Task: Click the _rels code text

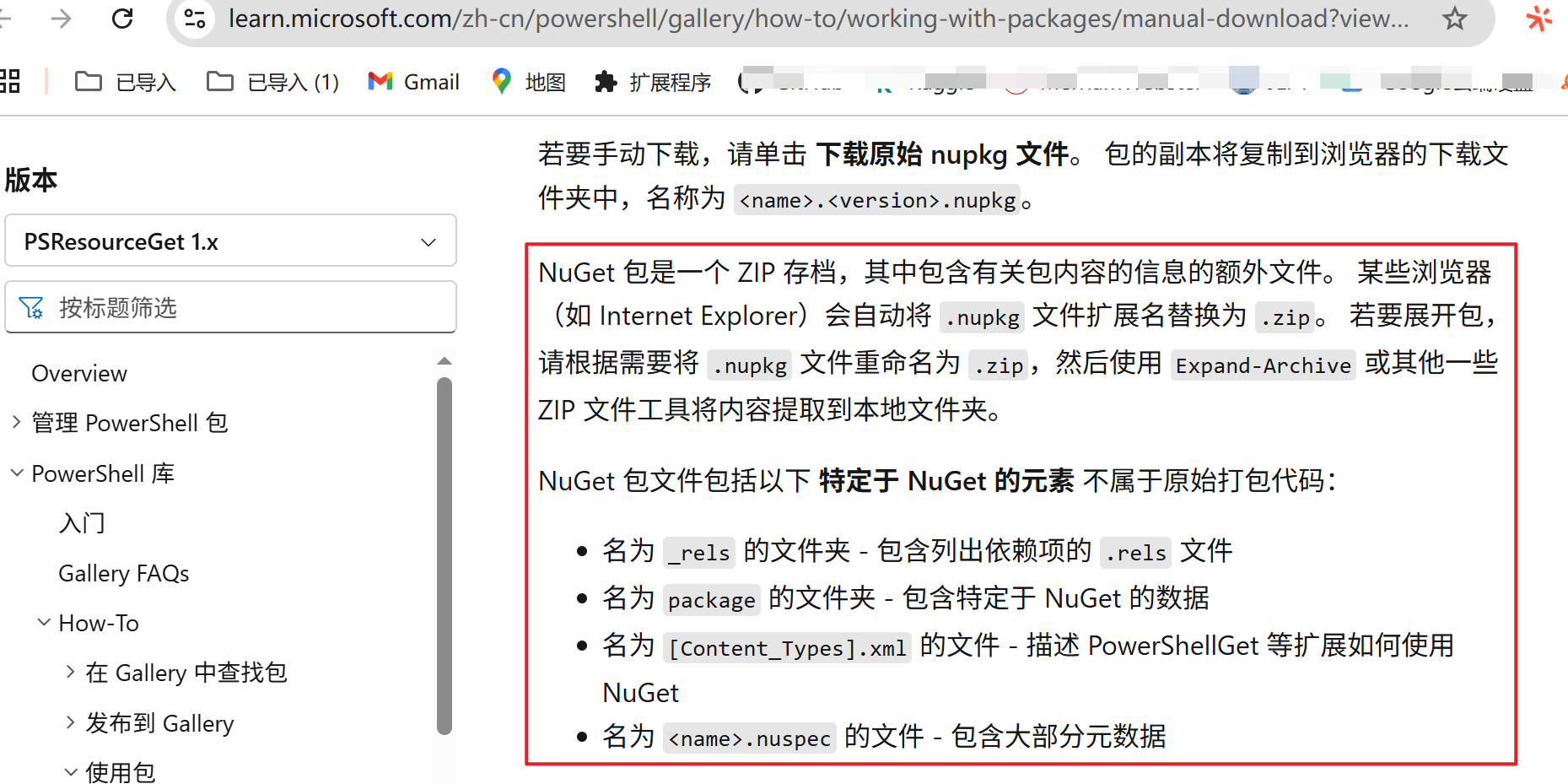Action: click(x=698, y=553)
